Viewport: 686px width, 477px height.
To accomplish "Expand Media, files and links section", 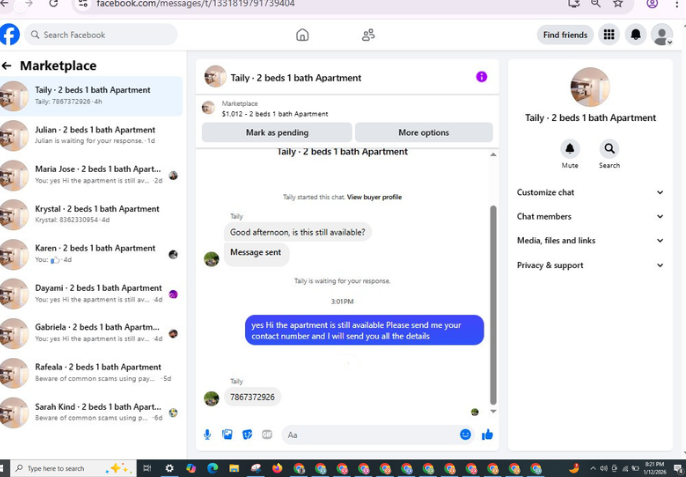I will click(x=590, y=241).
